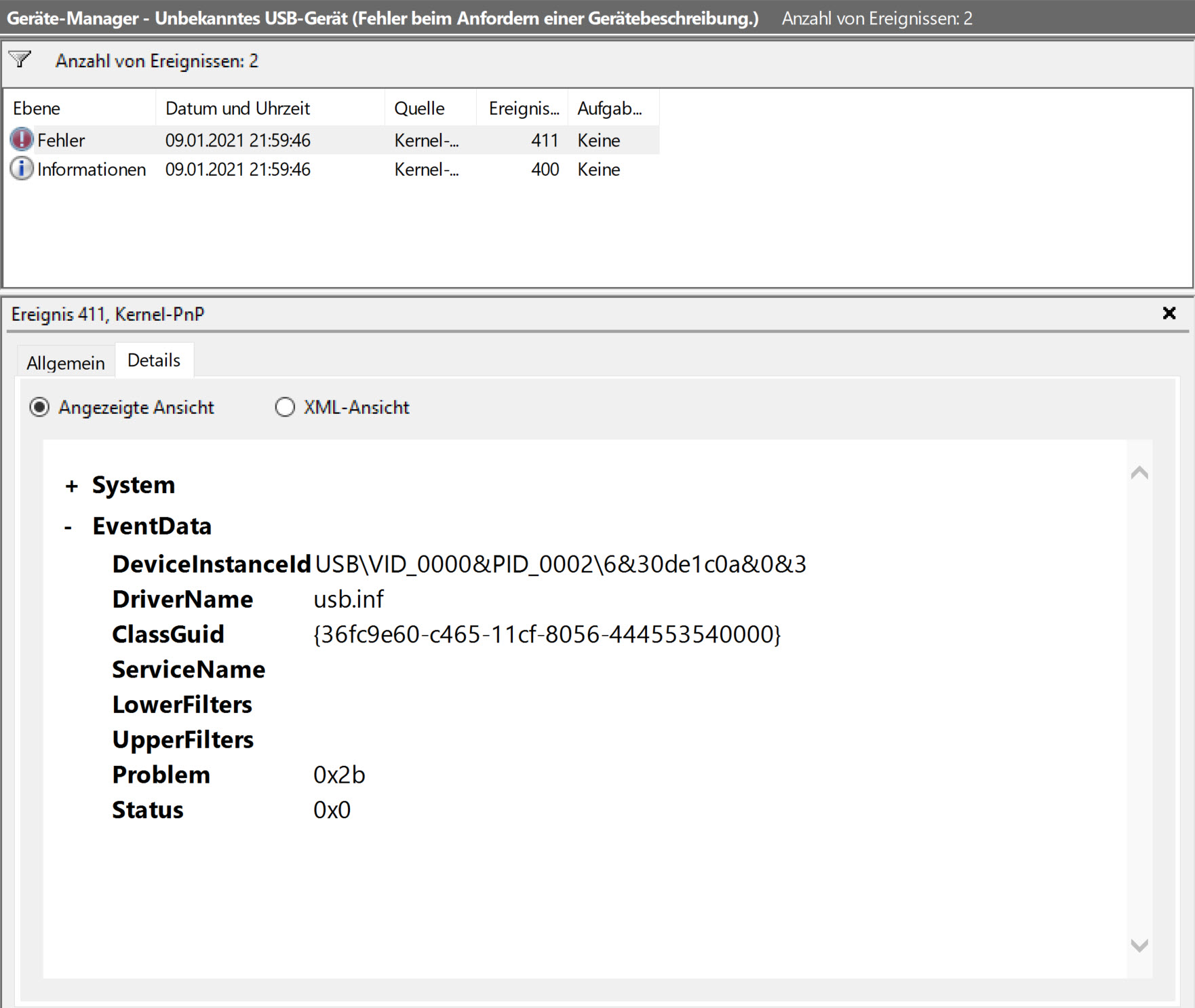Select the Angezeigte Ansicht radio button
The height and width of the screenshot is (1008, 1195).
click(39, 407)
